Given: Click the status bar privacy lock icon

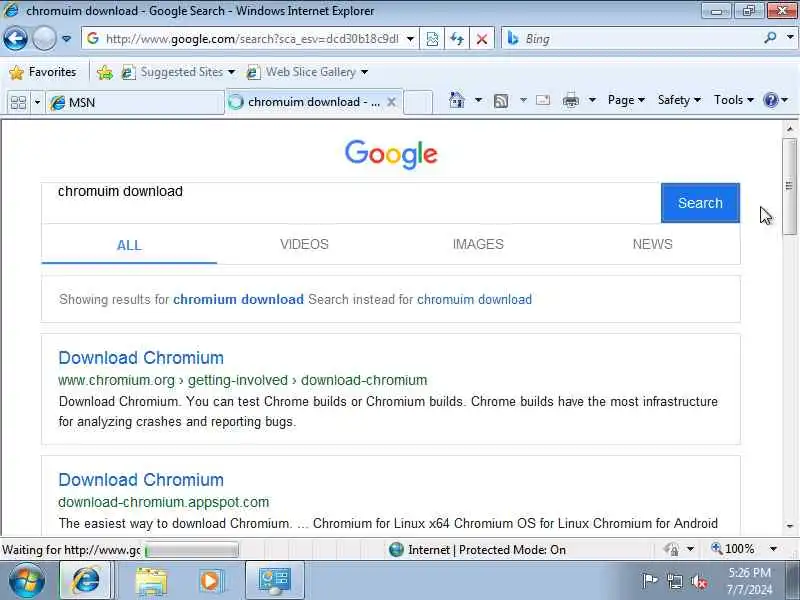Looking at the screenshot, I should coord(671,549).
